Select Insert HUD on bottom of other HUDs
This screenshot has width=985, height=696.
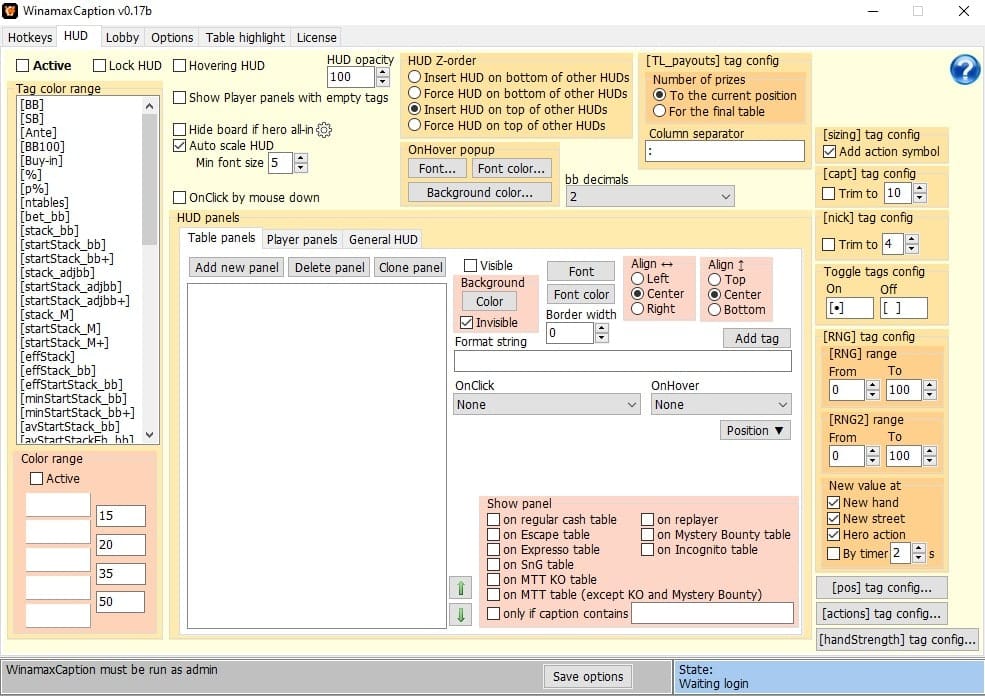point(415,77)
